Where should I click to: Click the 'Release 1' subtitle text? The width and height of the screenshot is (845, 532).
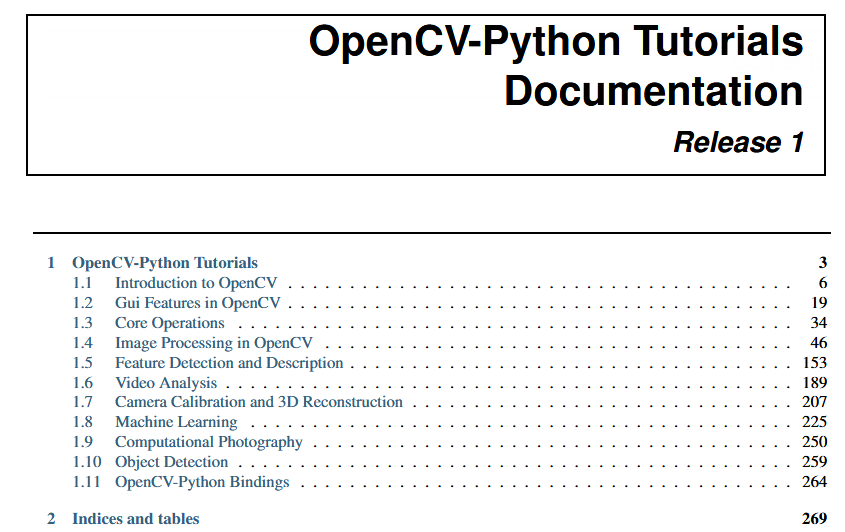[738, 142]
